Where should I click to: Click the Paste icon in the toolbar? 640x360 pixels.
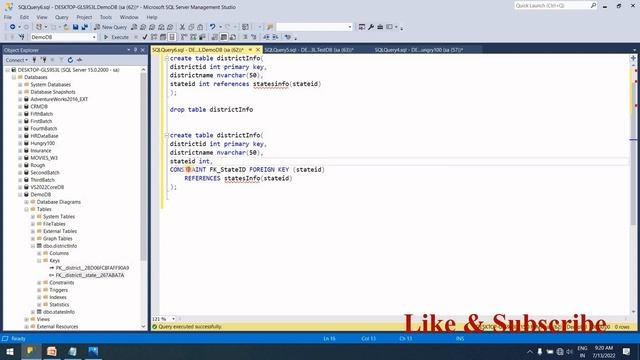(x=200, y=27)
